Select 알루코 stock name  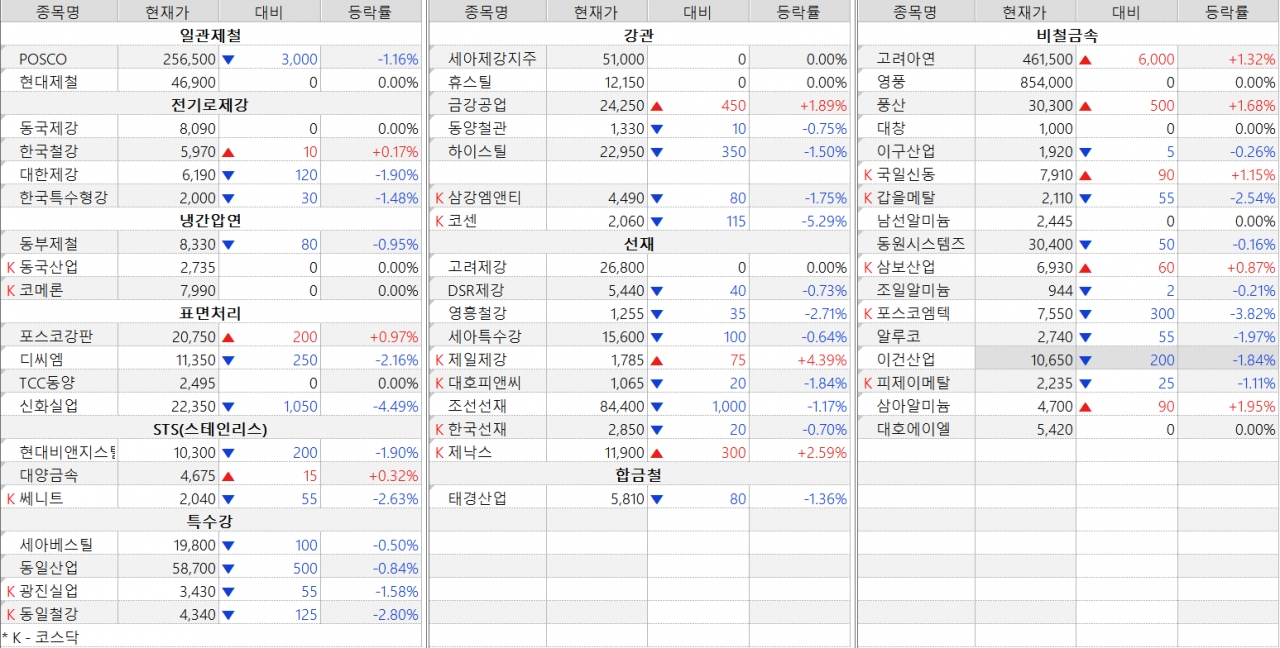click(899, 336)
